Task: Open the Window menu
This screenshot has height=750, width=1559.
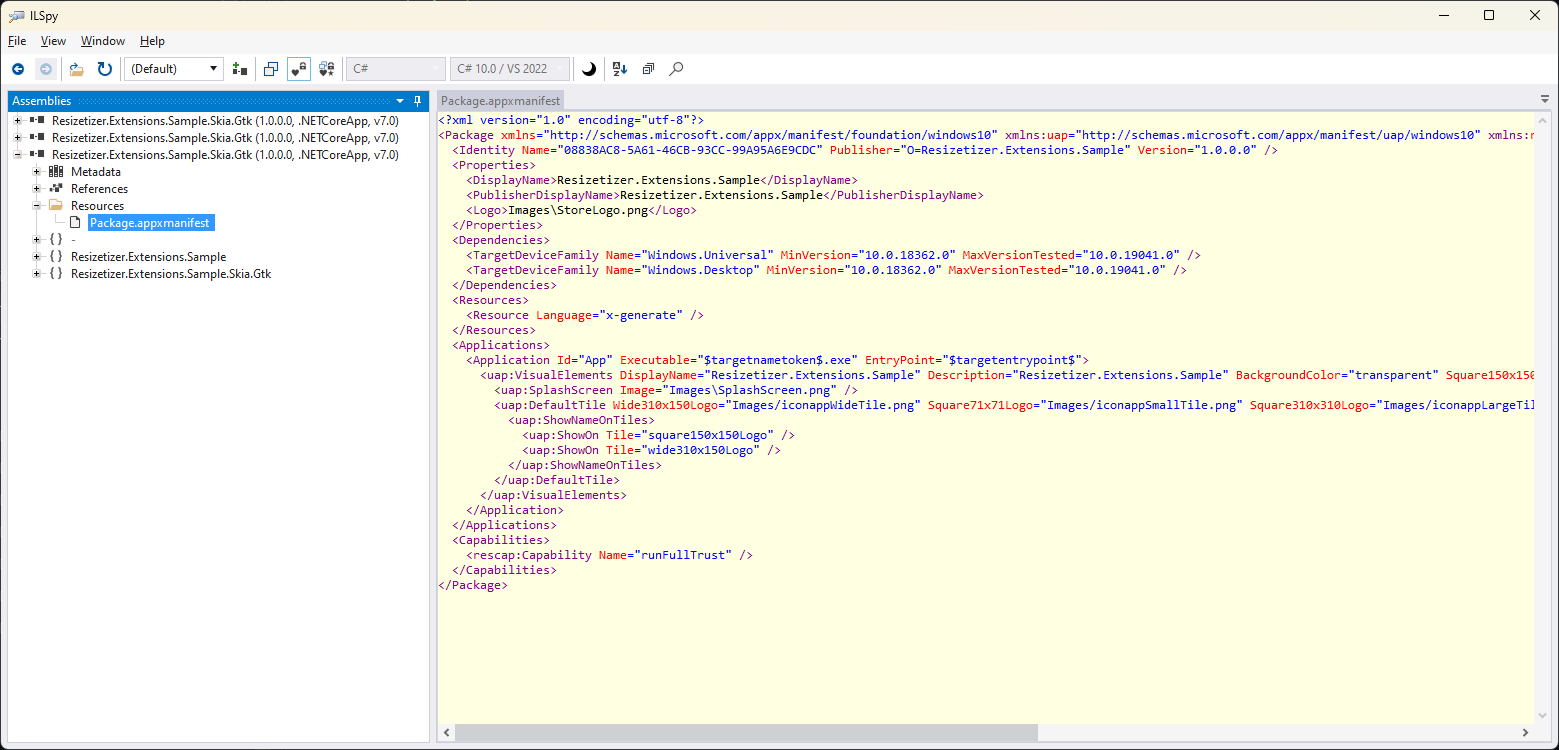Action: [102, 41]
